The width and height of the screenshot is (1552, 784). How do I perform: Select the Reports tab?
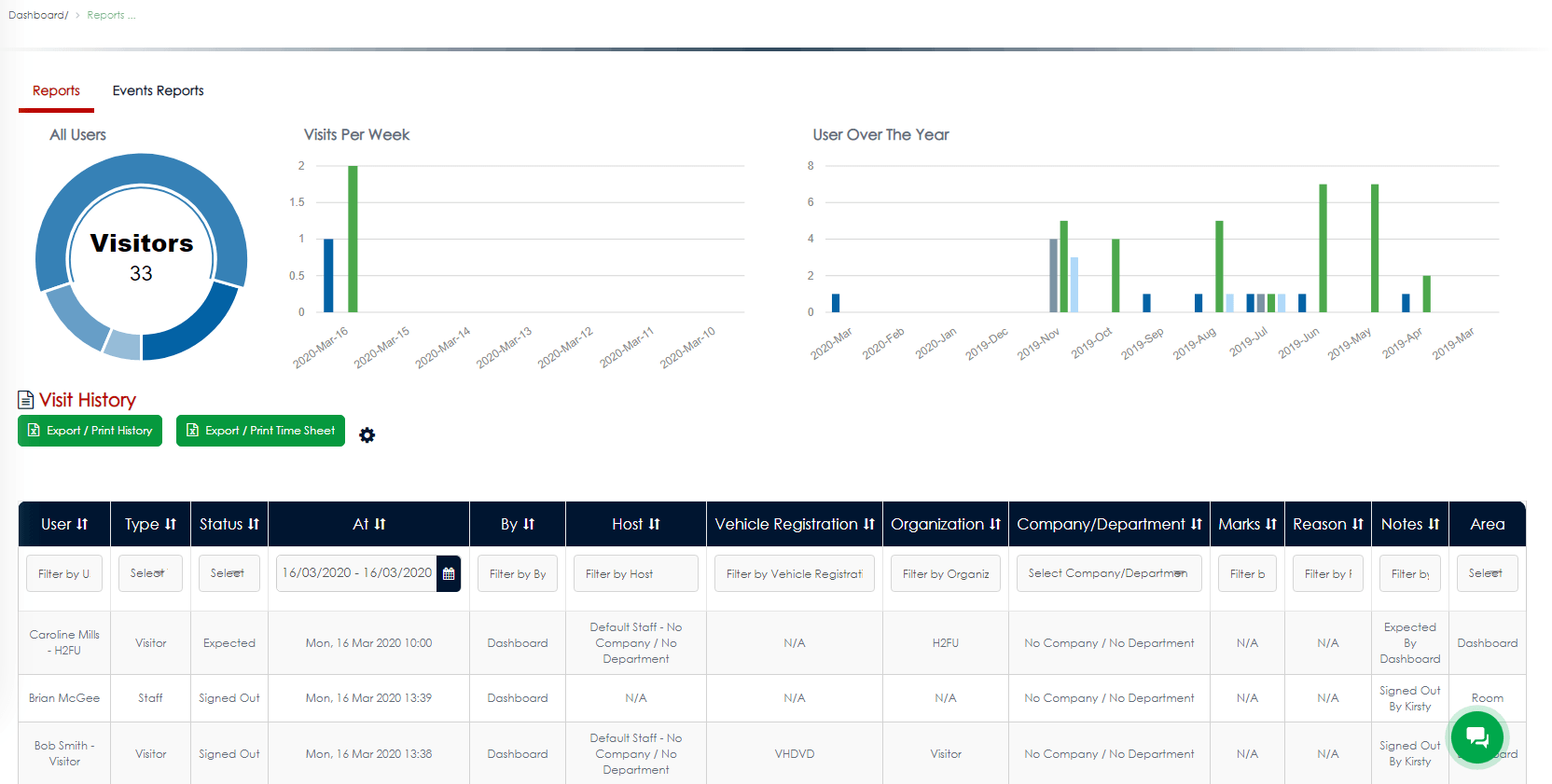(56, 90)
